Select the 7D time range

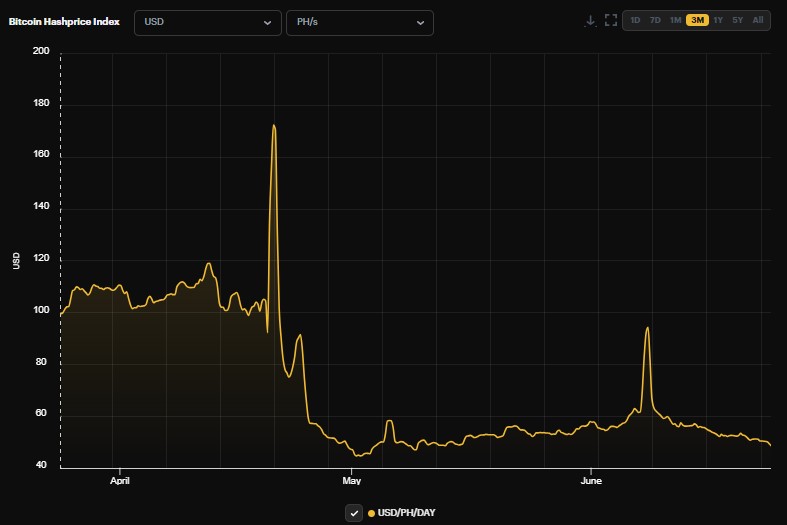pyautogui.click(x=655, y=21)
